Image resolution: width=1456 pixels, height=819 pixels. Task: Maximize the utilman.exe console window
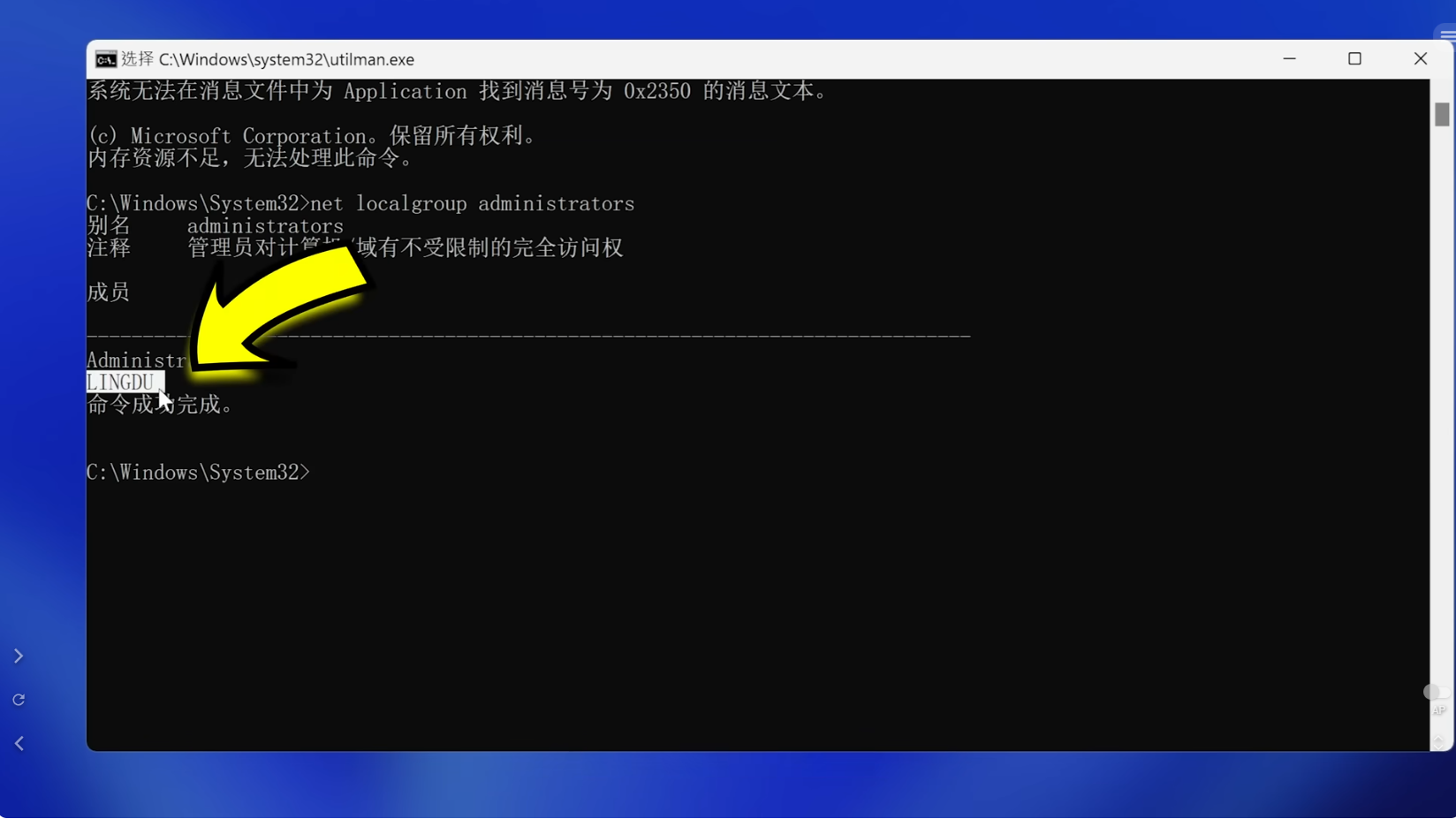pos(1354,59)
